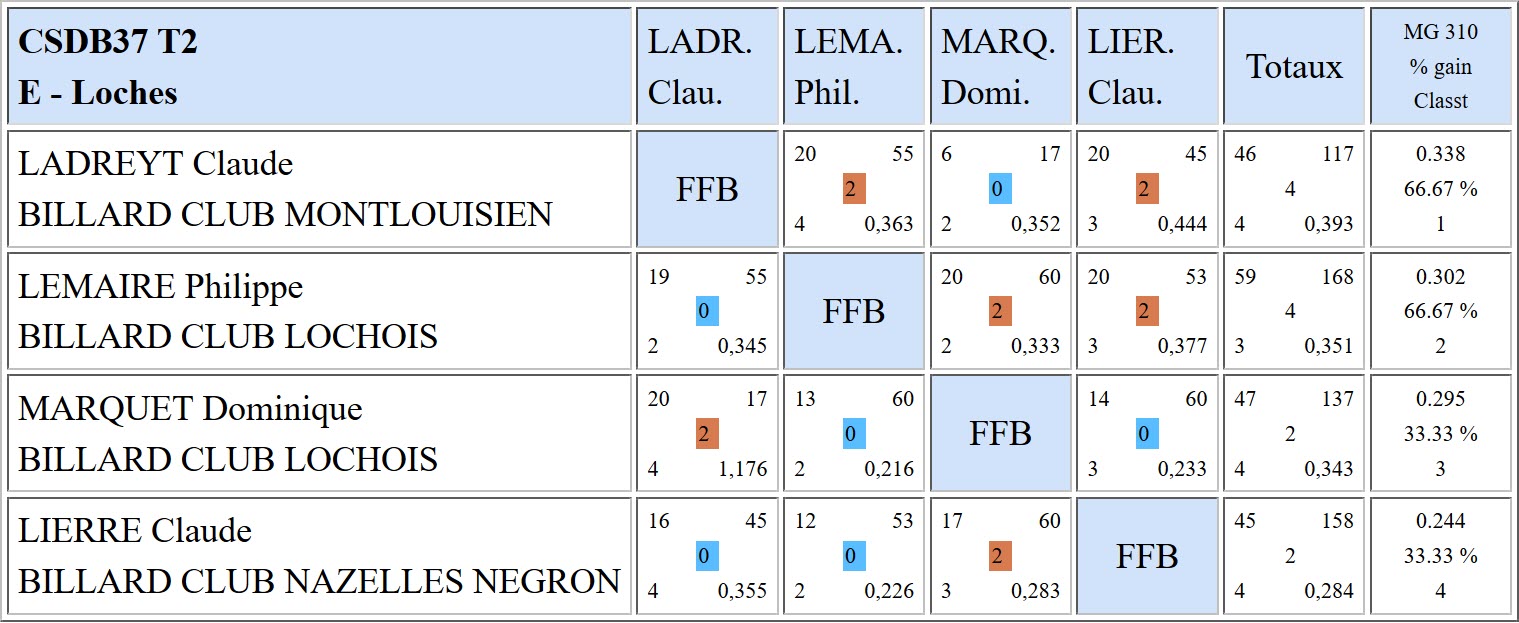The image size is (1519, 623).
Task: Click blue 0 box in LEMAIRE's LADR. cell
Action: click(707, 312)
